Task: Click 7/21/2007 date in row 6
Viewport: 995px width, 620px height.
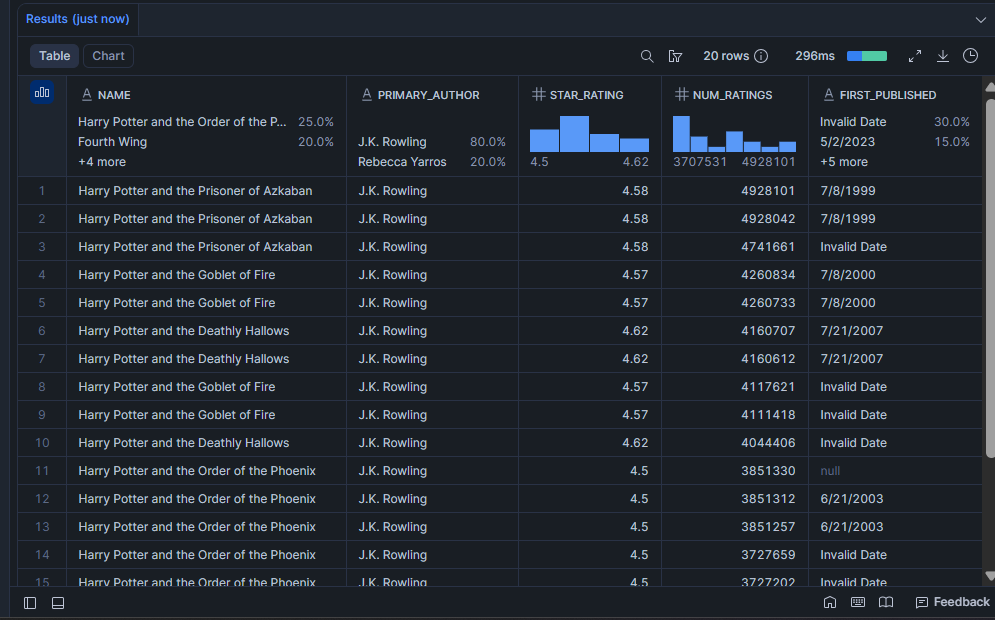Action: click(895, 331)
